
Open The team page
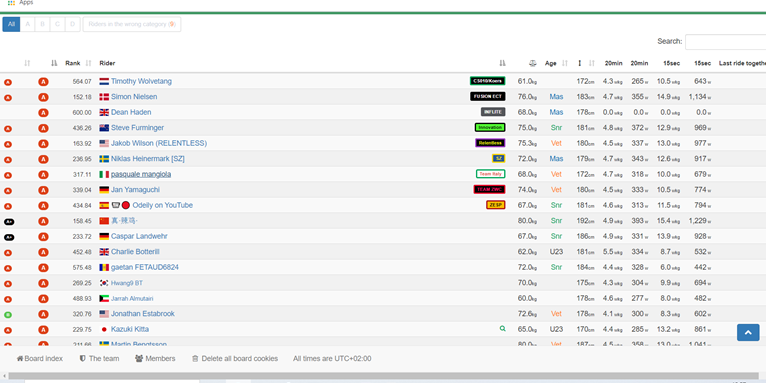pyautogui.click(x=99, y=359)
